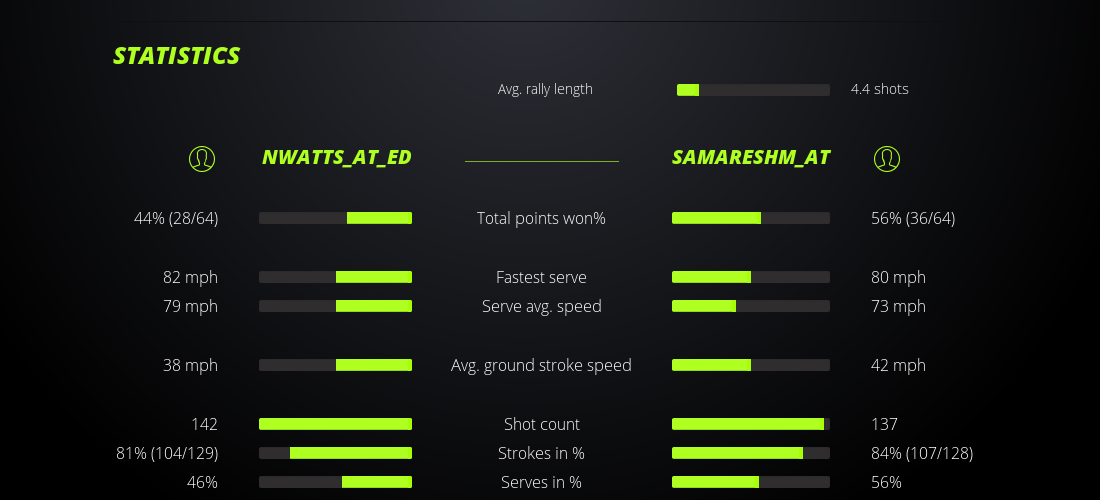Click SAMARESHM Avg. ground stroke speed bar

751,365
